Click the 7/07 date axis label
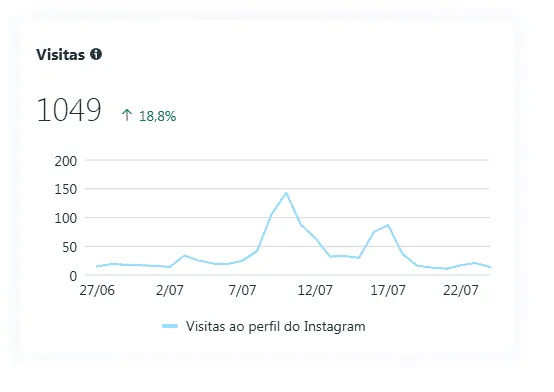 [242, 290]
